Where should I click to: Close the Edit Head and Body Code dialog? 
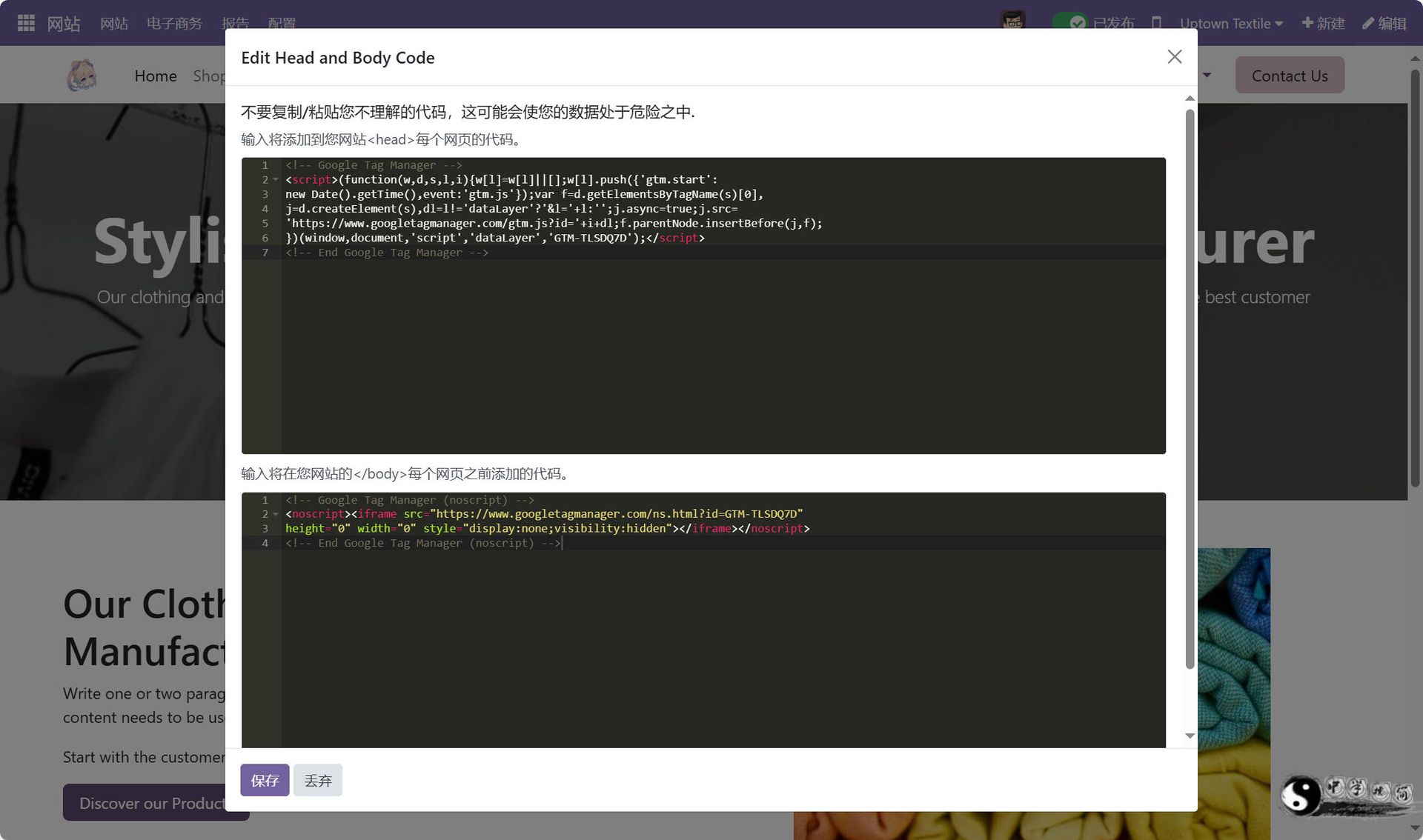pos(1174,57)
